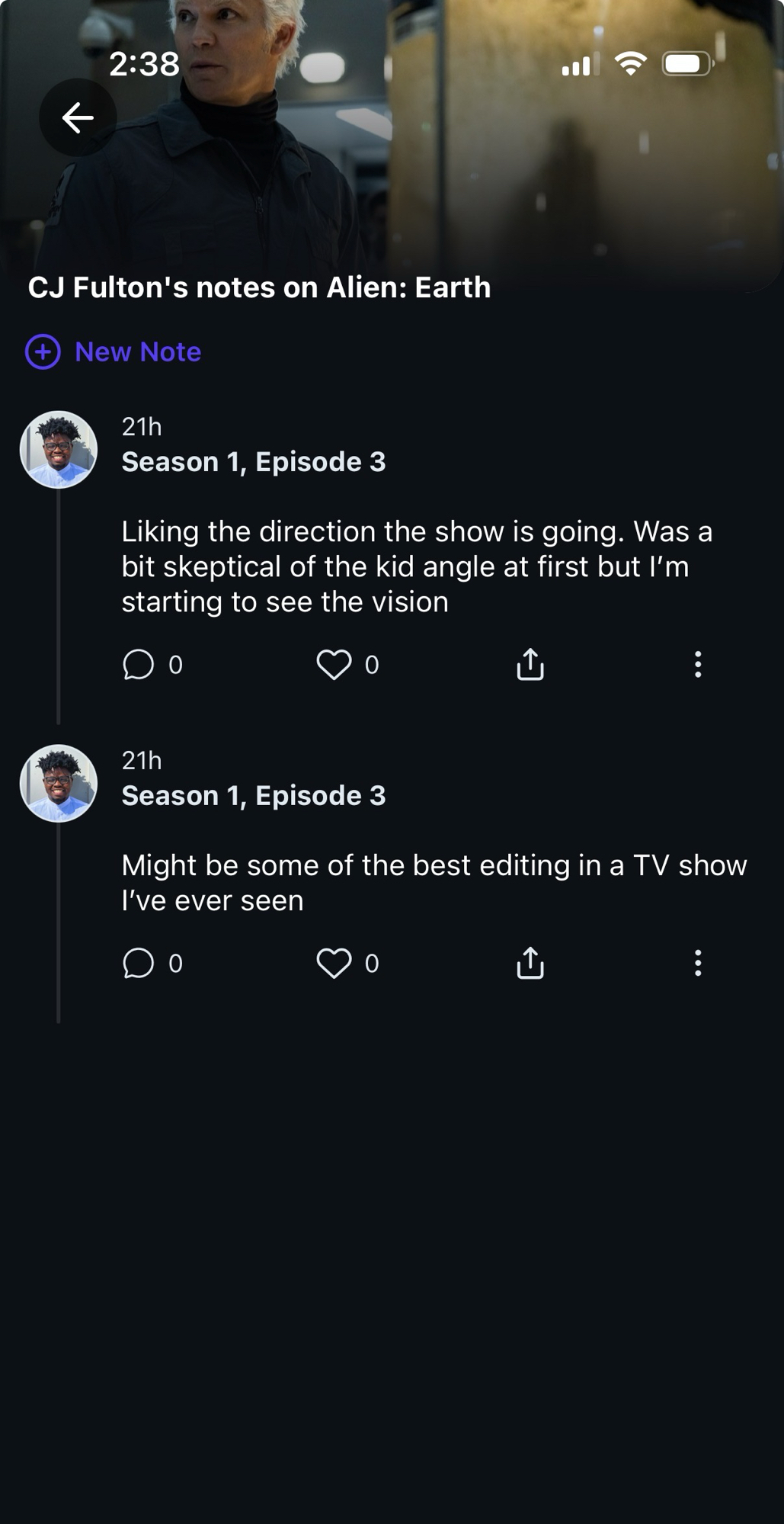784x1524 pixels.
Task: Create a note via New Note label
Action: [138, 352]
